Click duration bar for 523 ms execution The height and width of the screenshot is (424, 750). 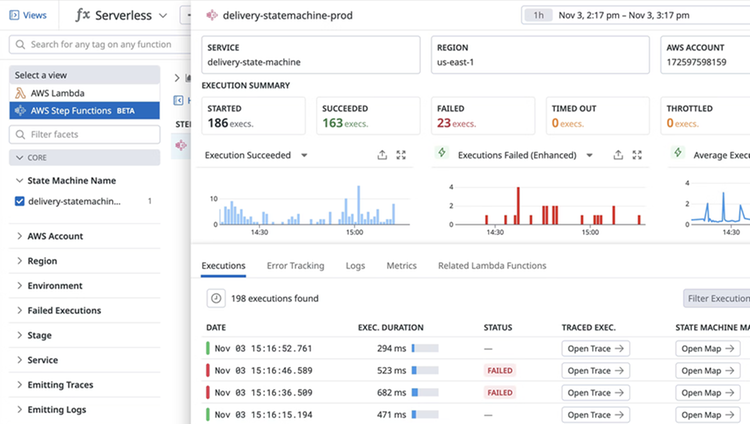click(425, 370)
